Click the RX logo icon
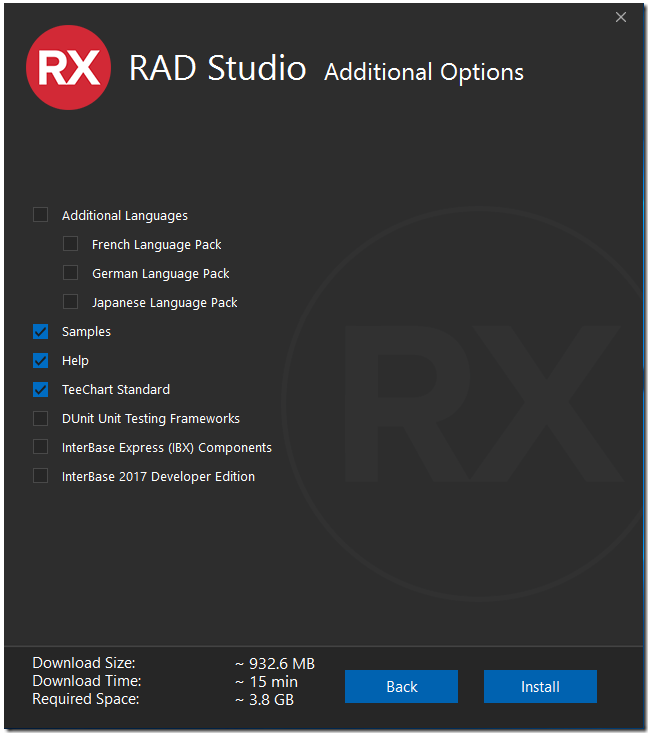The width and height of the screenshot is (650, 734). coord(68,67)
